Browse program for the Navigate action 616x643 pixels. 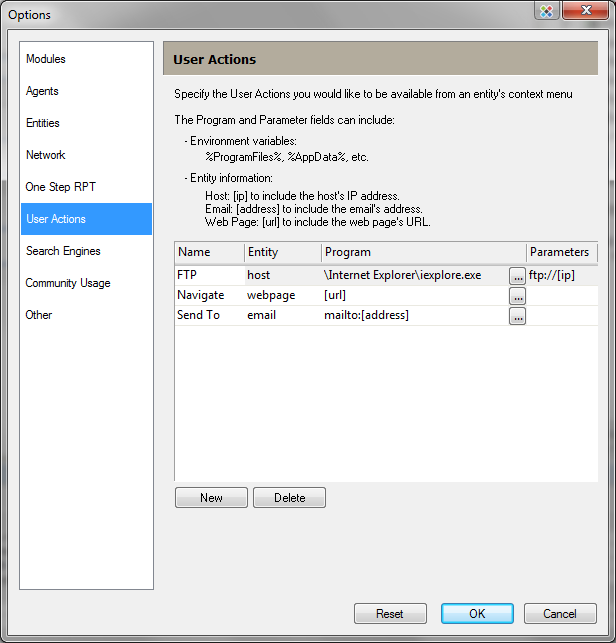(518, 296)
